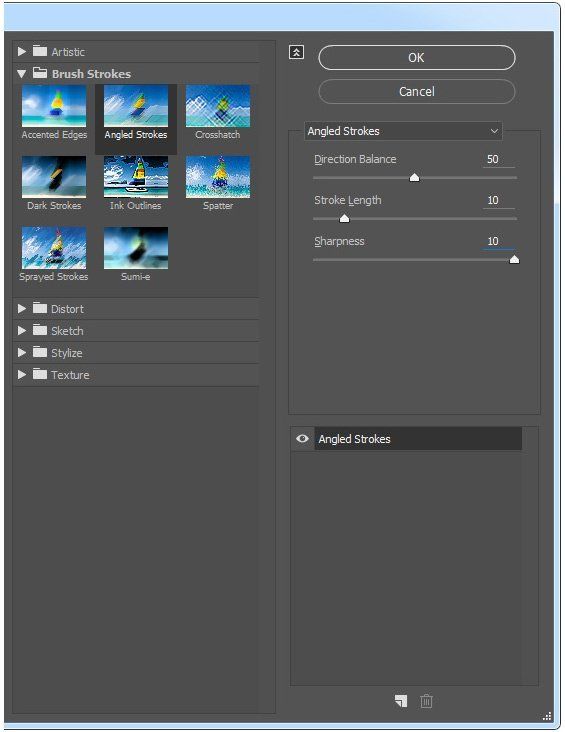Image resolution: width=565 pixels, height=732 pixels.
Task: Expand the Distort filter category
Action: click(x=21, y=308)
